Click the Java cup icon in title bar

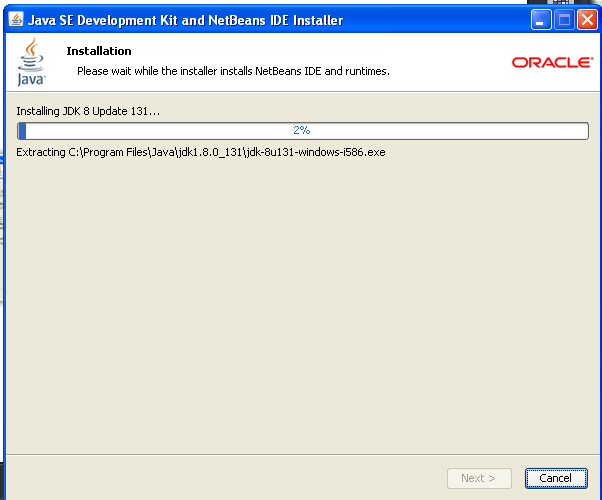(15, 20)
